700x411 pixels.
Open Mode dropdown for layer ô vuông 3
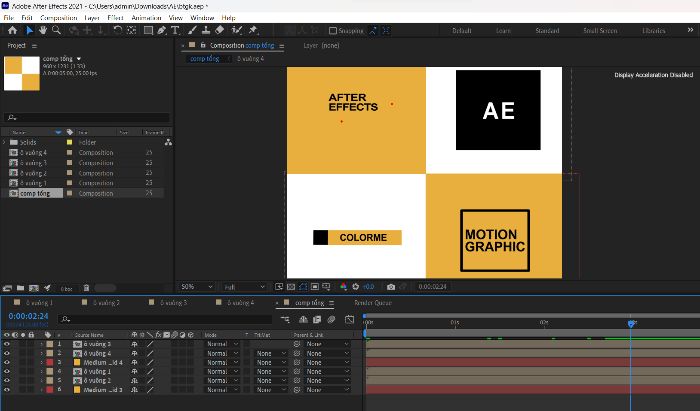click(x=222, y=344)
